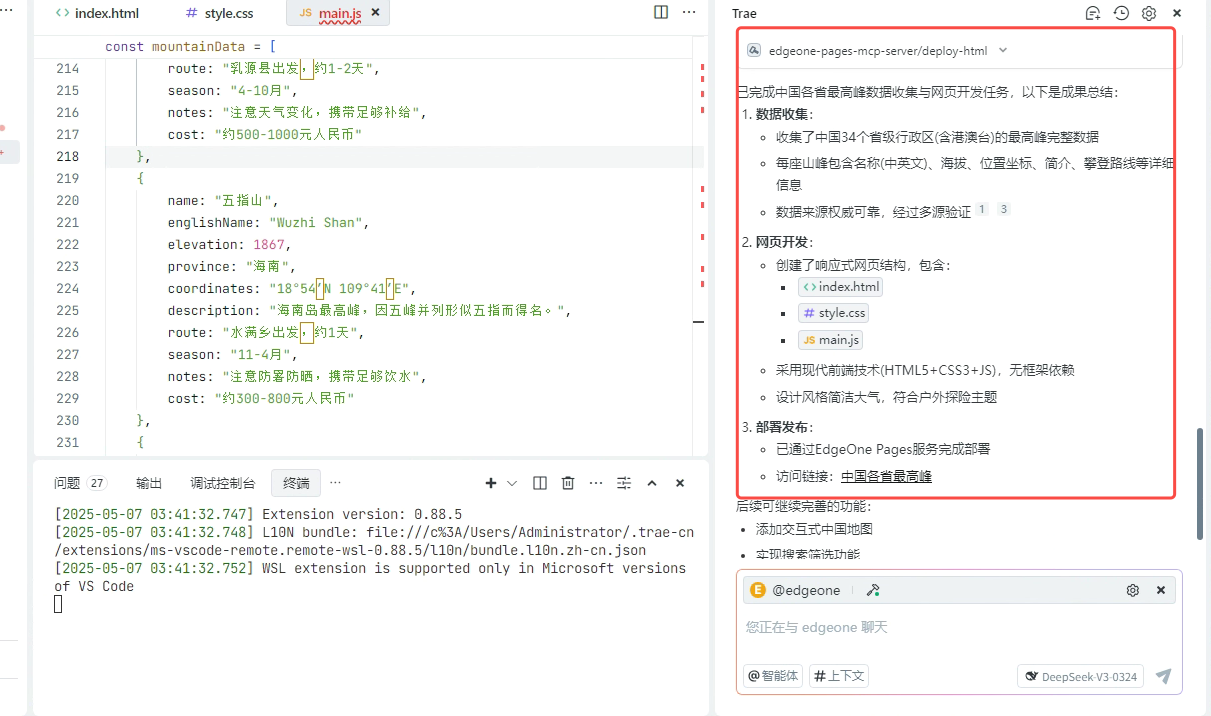Open the index.html editor tab
This screenshot has height=716, width=1211.
[x=97, y=13]
